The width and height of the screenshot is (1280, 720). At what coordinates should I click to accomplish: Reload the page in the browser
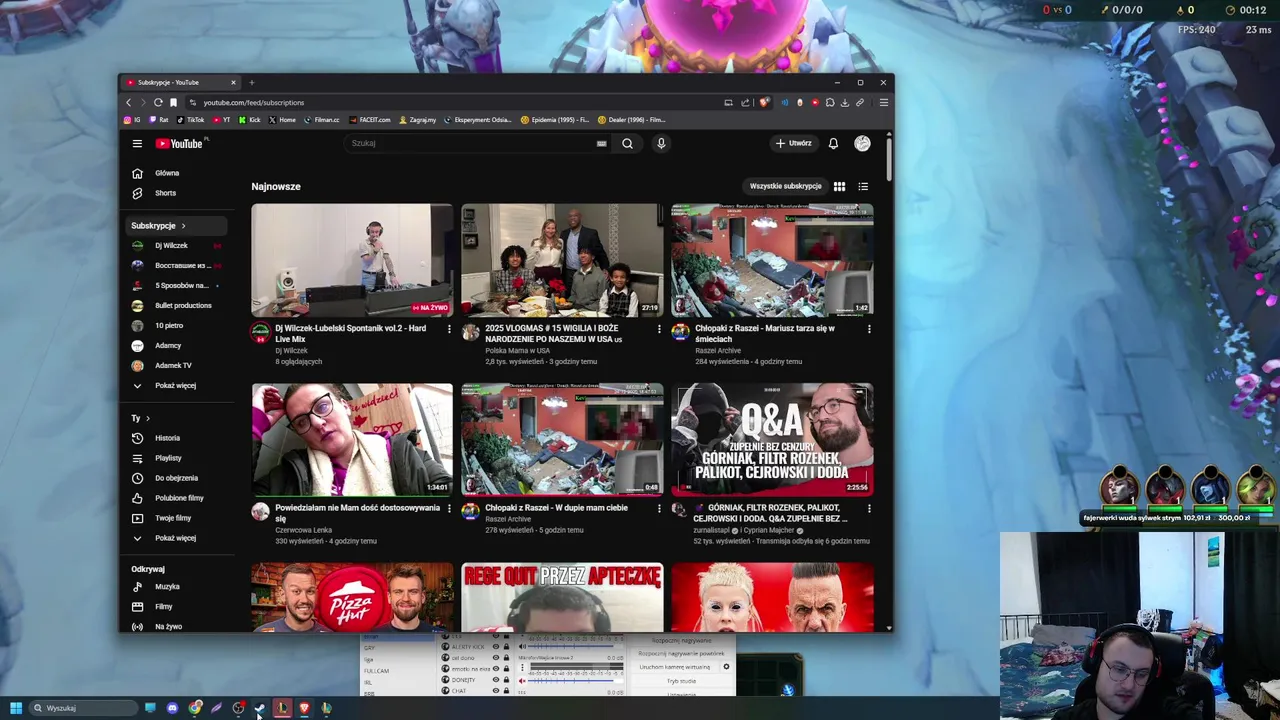pos(158,102)
